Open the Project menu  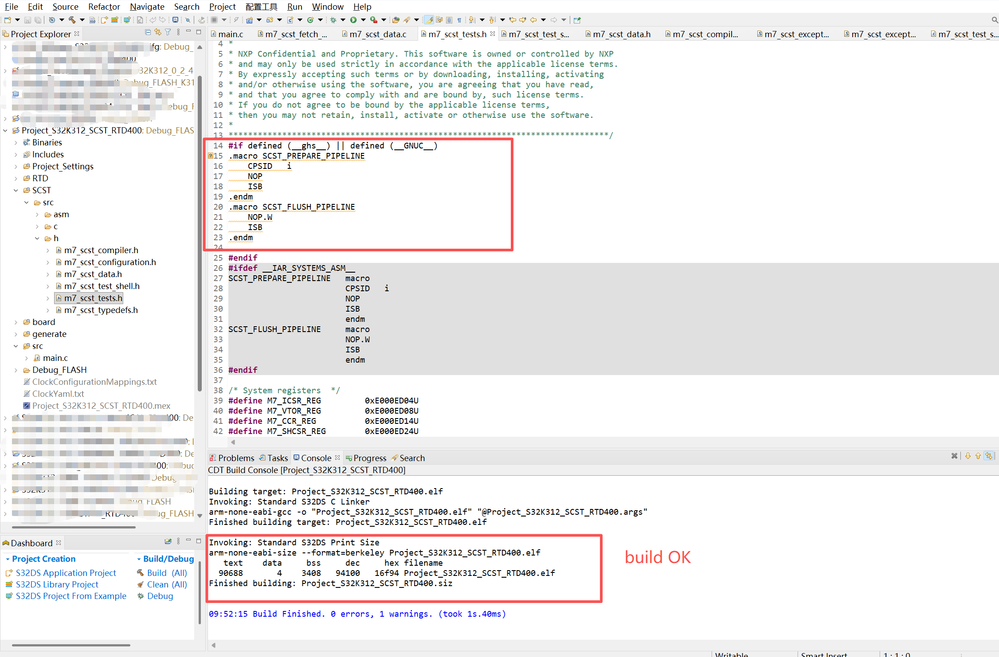[x=222, y=6]
